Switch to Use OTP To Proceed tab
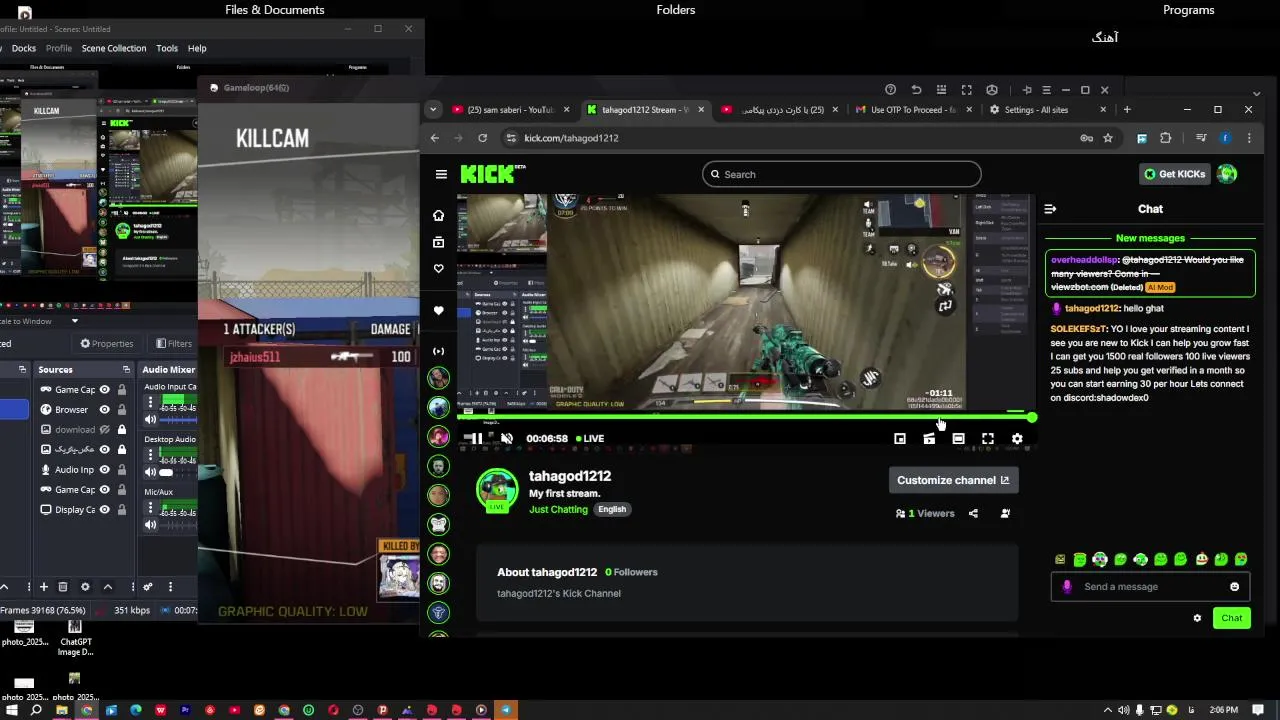This screenshot has width=1280, height=720. pos(912,110)
